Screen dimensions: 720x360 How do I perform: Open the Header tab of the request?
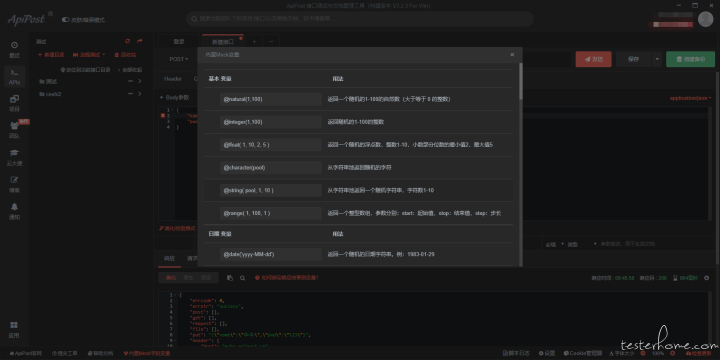(173, 79)
